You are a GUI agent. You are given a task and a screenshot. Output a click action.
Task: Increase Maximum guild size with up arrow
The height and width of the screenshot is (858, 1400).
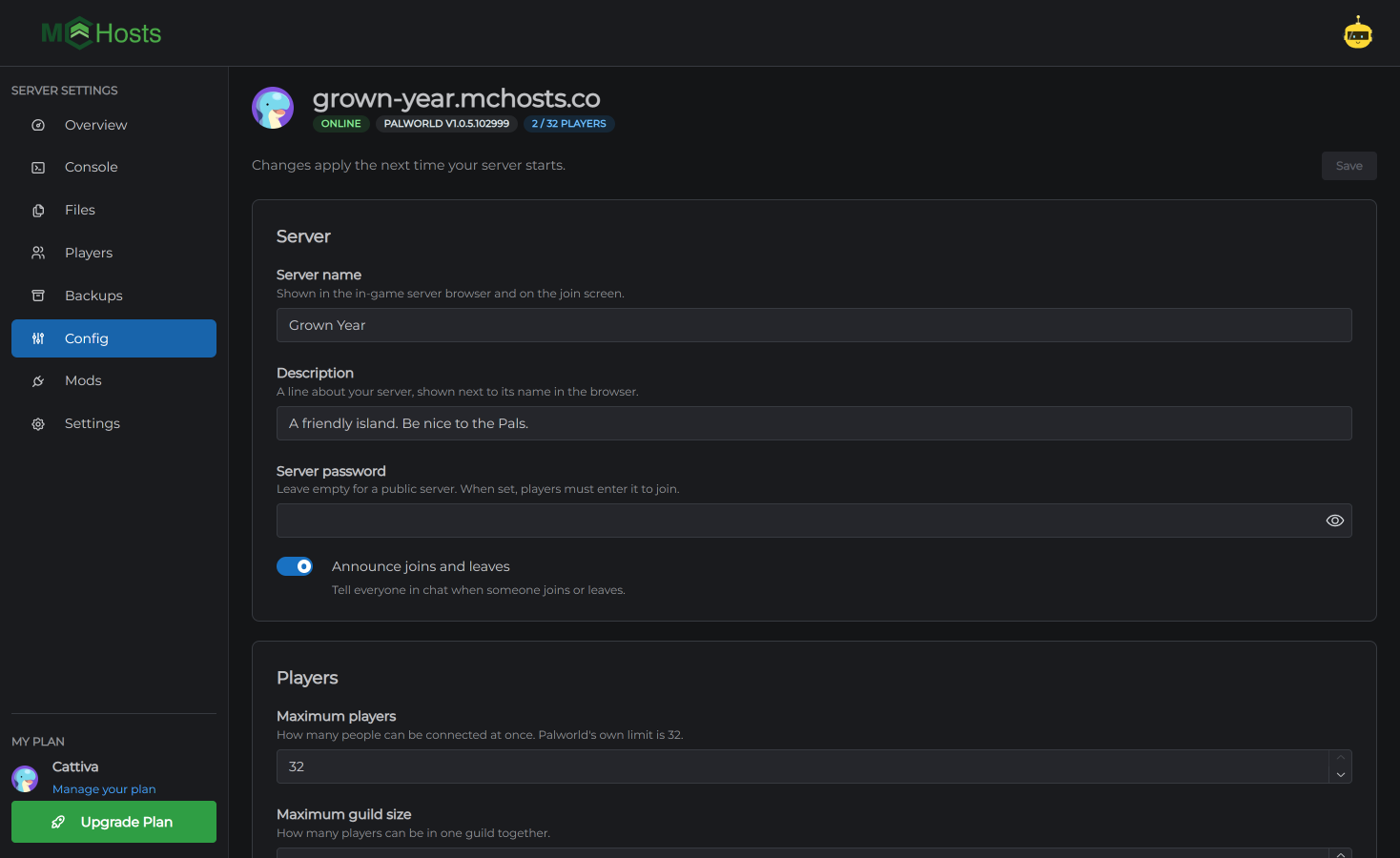click(x=1340, y=853)
